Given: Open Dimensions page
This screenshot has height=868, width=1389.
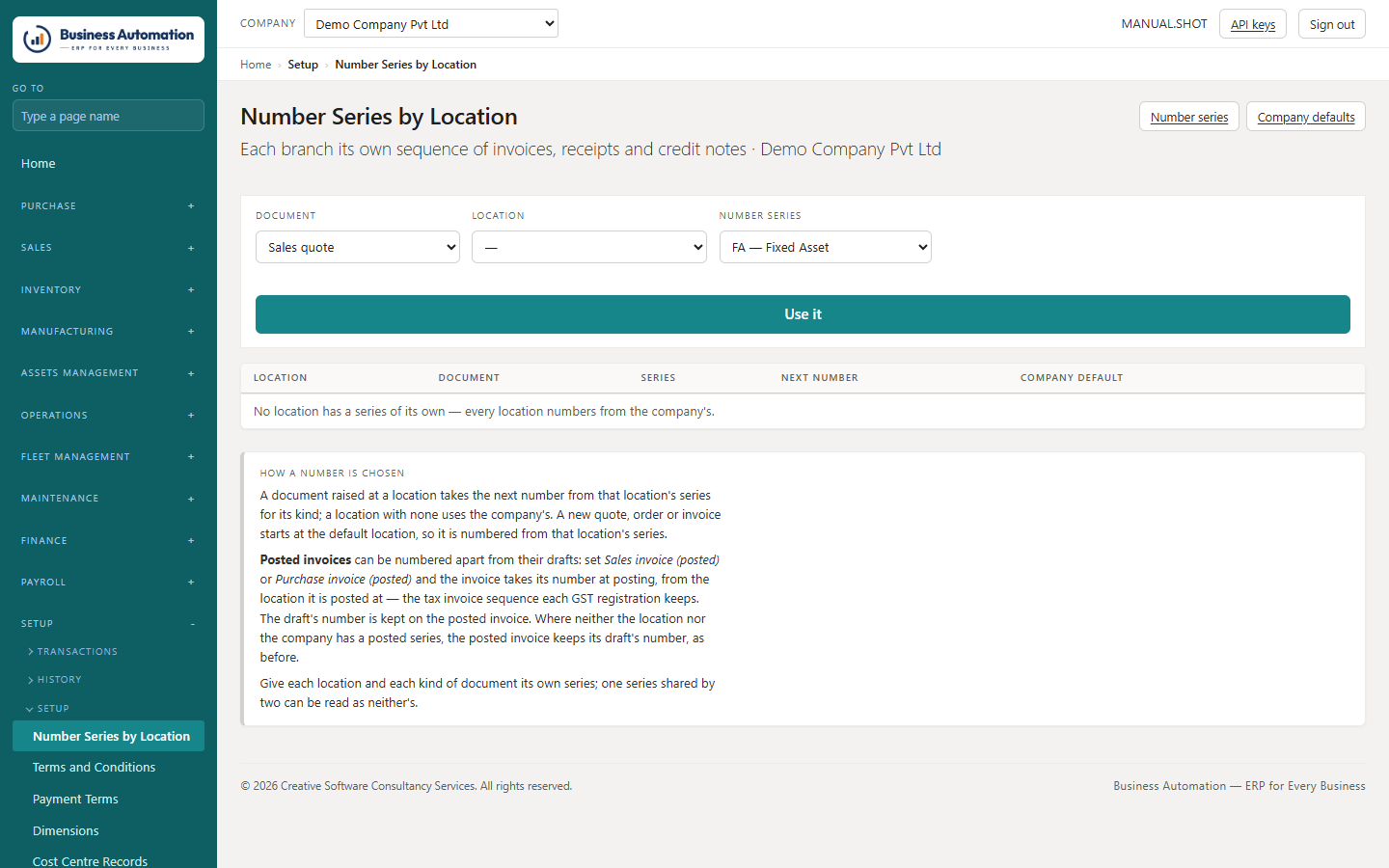Looking at the screenshot, I should click(108, 831).
